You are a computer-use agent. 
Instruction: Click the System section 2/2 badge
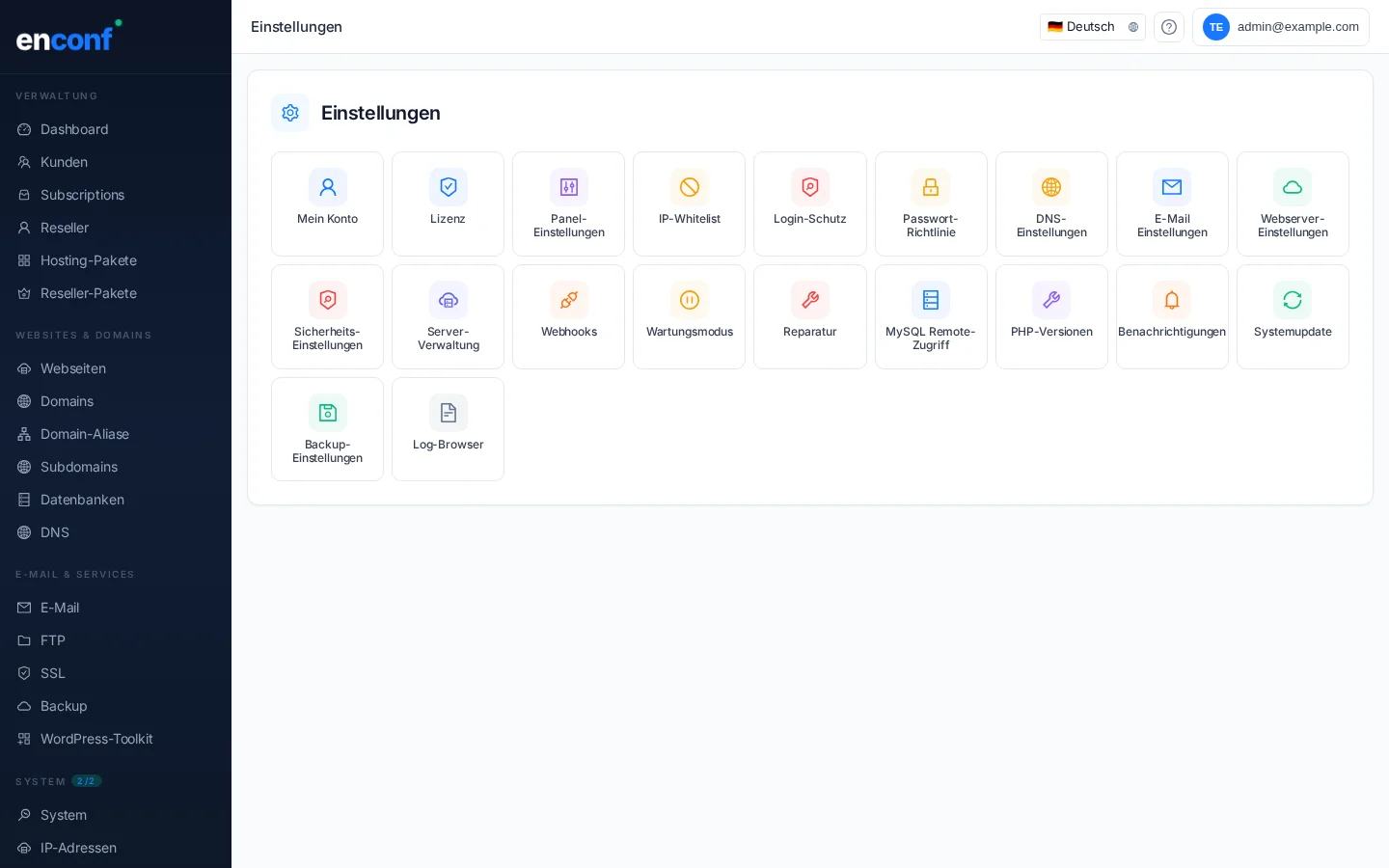(86, 781)
